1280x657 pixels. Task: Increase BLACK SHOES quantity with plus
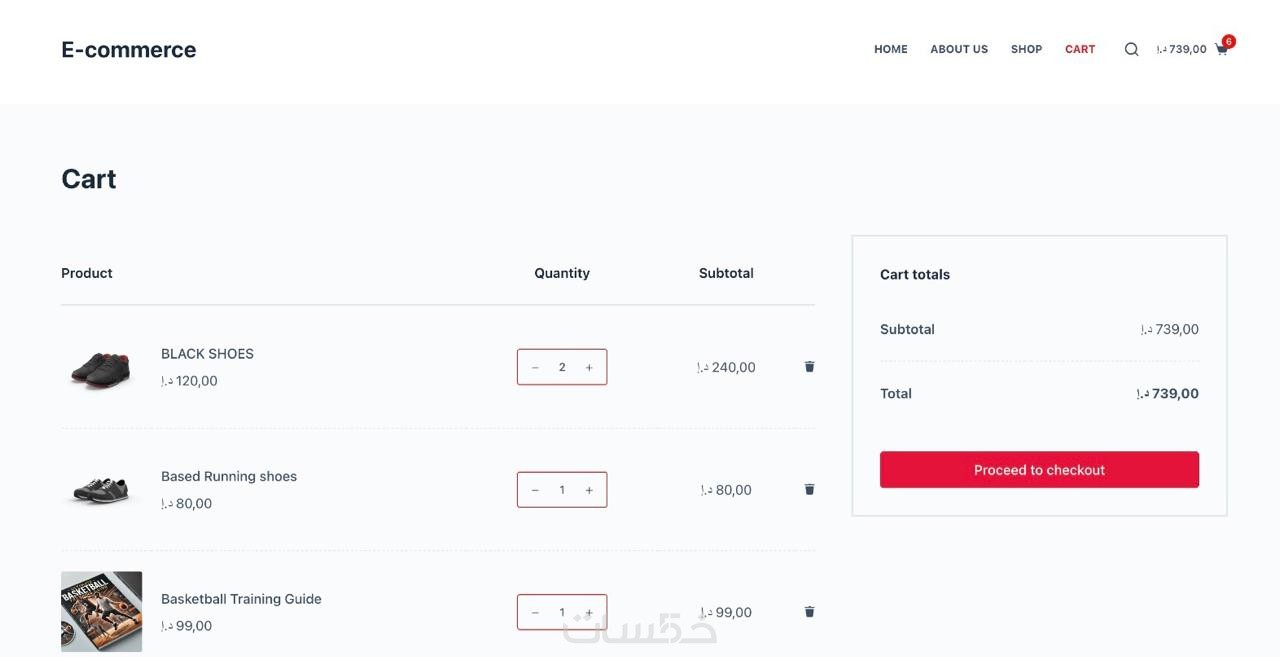pos(589,367)
